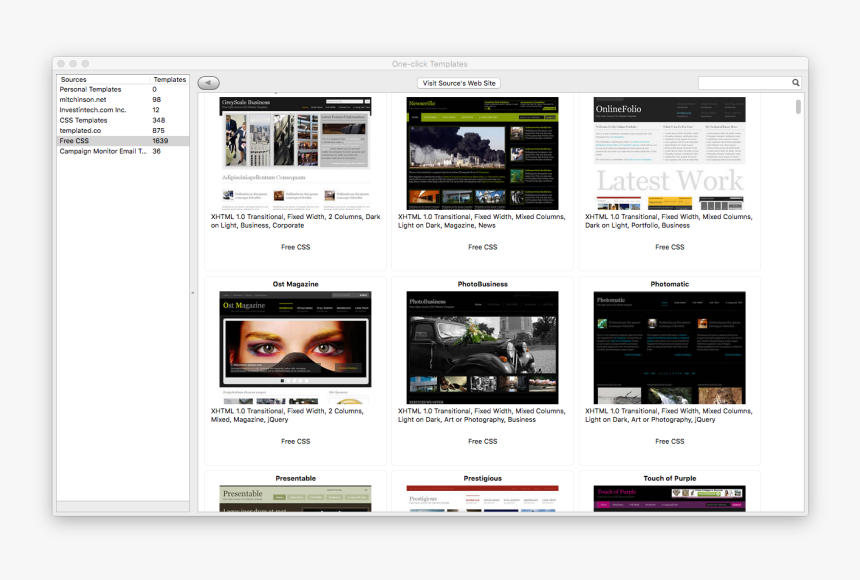Click description mentioning Business, Corporate
The width and height of the screenshot is (860, 580).
(x=295, y=221)
